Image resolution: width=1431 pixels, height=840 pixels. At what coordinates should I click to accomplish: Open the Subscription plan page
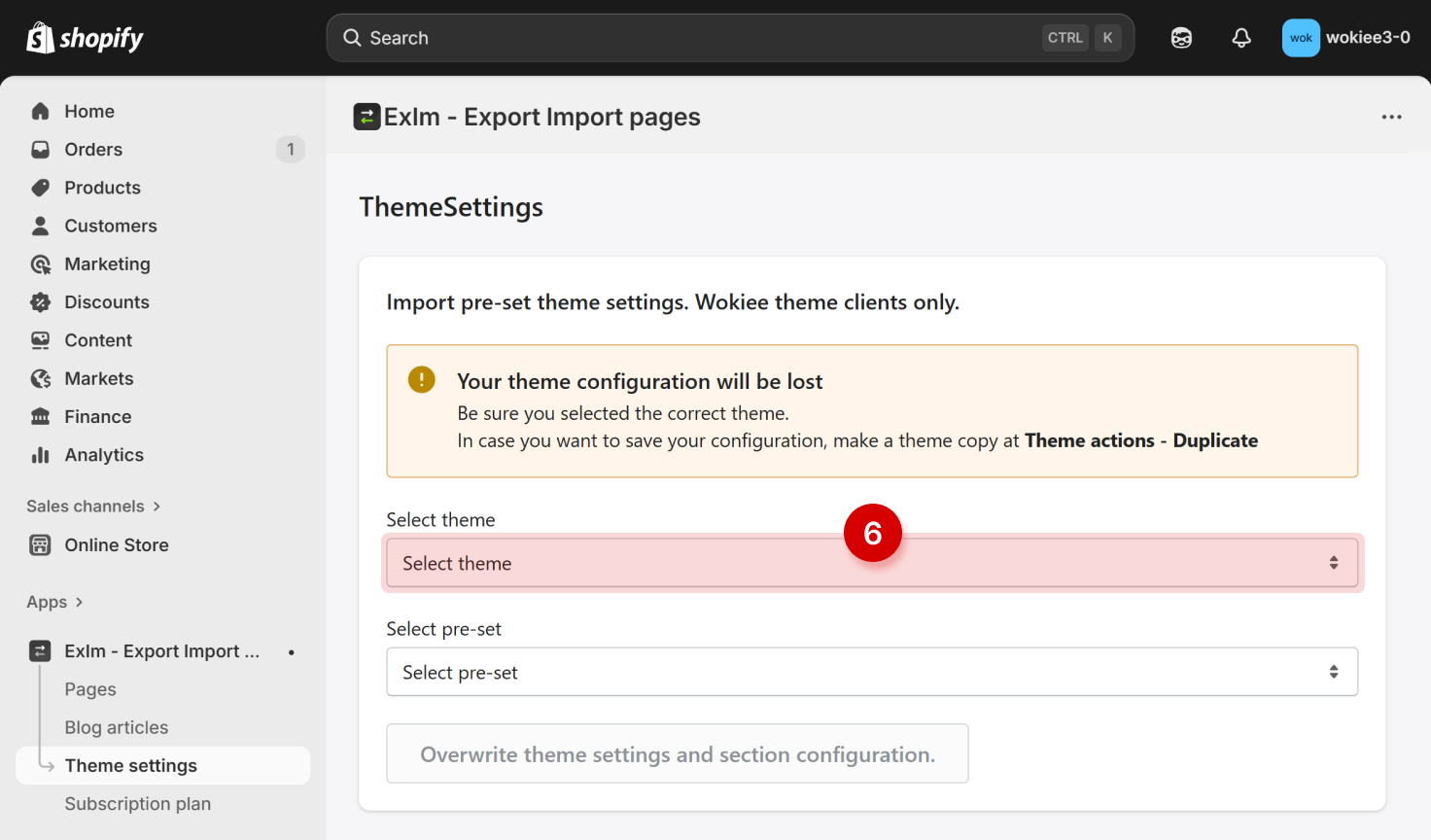pyautogui.click(x=138, y=804)
